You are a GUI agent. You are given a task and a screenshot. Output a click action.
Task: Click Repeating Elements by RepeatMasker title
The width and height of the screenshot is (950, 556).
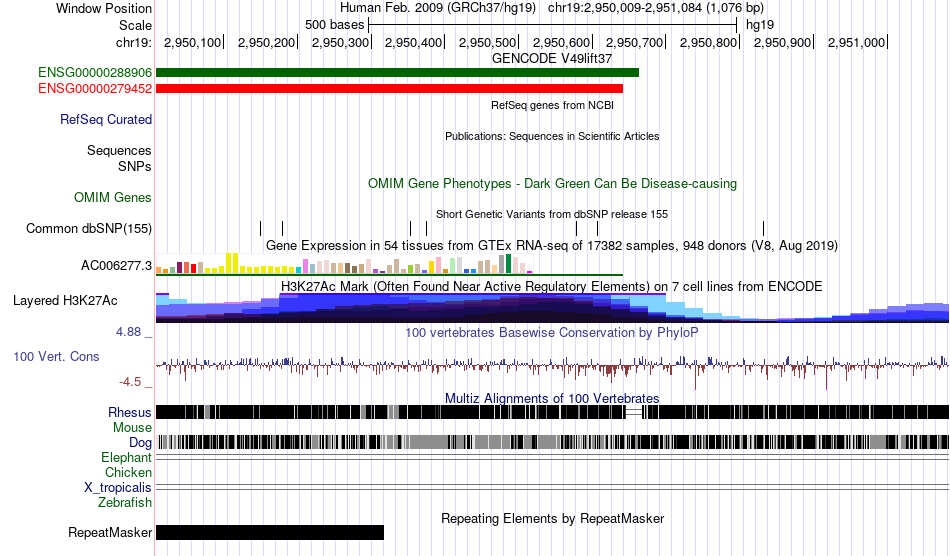[553, 518]
